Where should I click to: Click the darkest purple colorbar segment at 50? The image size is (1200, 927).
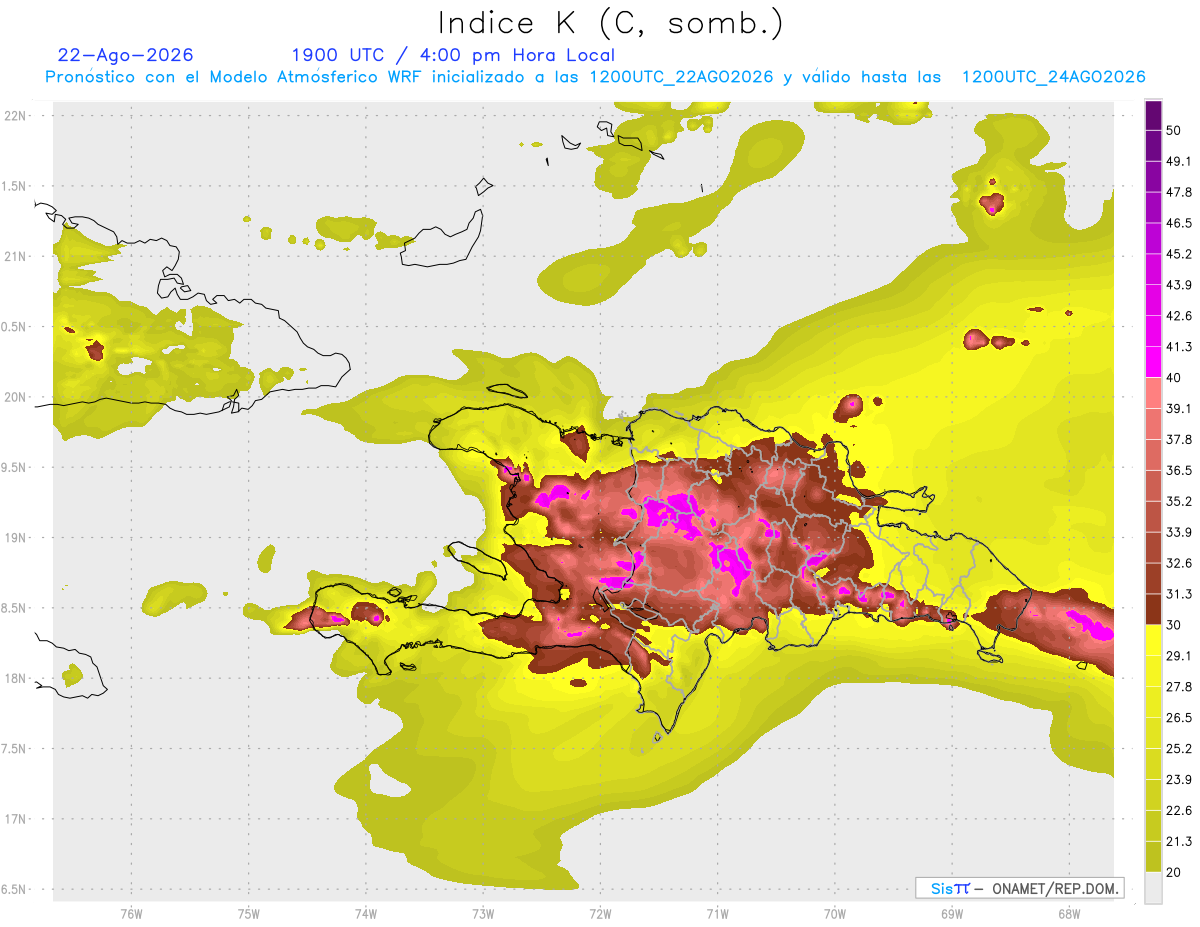[x=1153, y=115]
